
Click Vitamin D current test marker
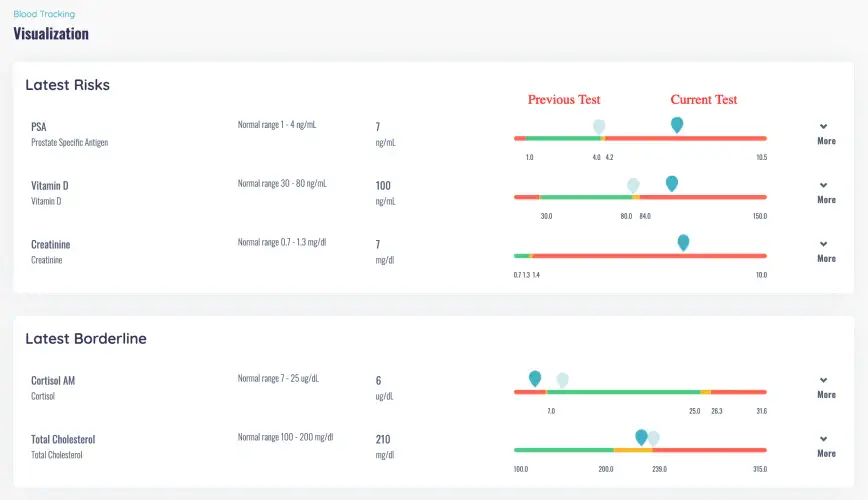672,183
